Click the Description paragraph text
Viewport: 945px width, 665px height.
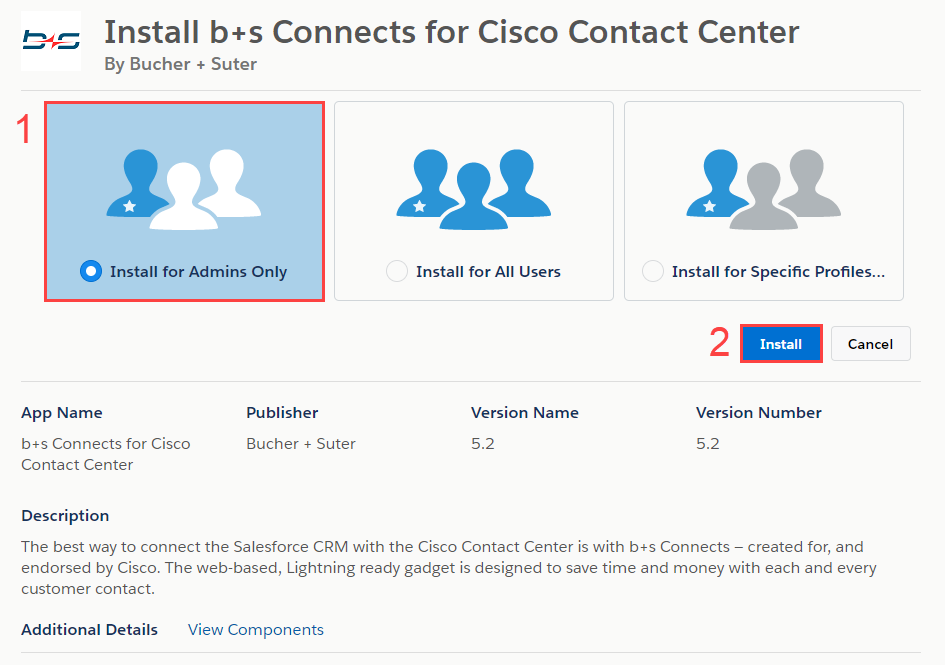pos(449,567)
